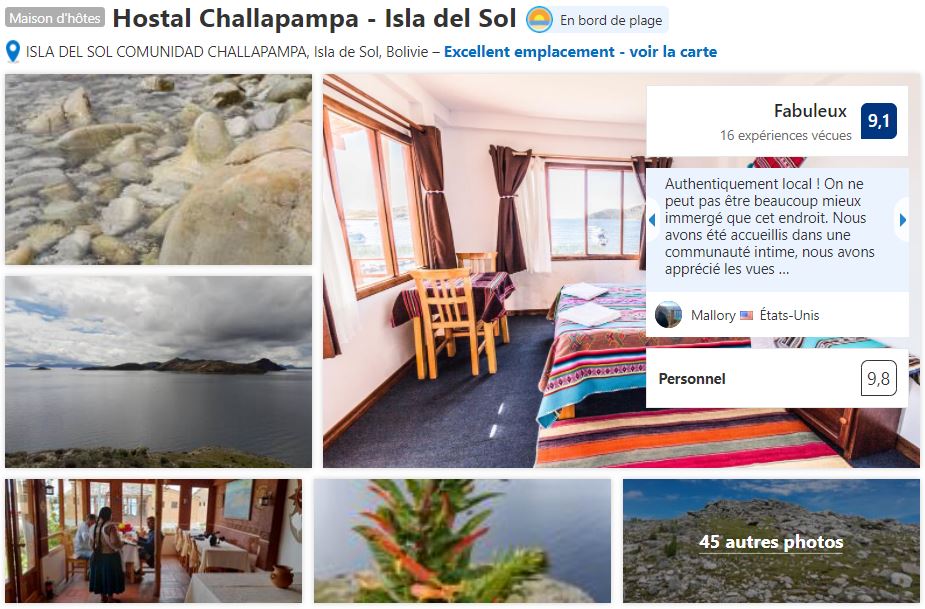Screen dimensions: 925x609
Task: Click Mallory's reviewer avatar
Action: click(668, 315)
